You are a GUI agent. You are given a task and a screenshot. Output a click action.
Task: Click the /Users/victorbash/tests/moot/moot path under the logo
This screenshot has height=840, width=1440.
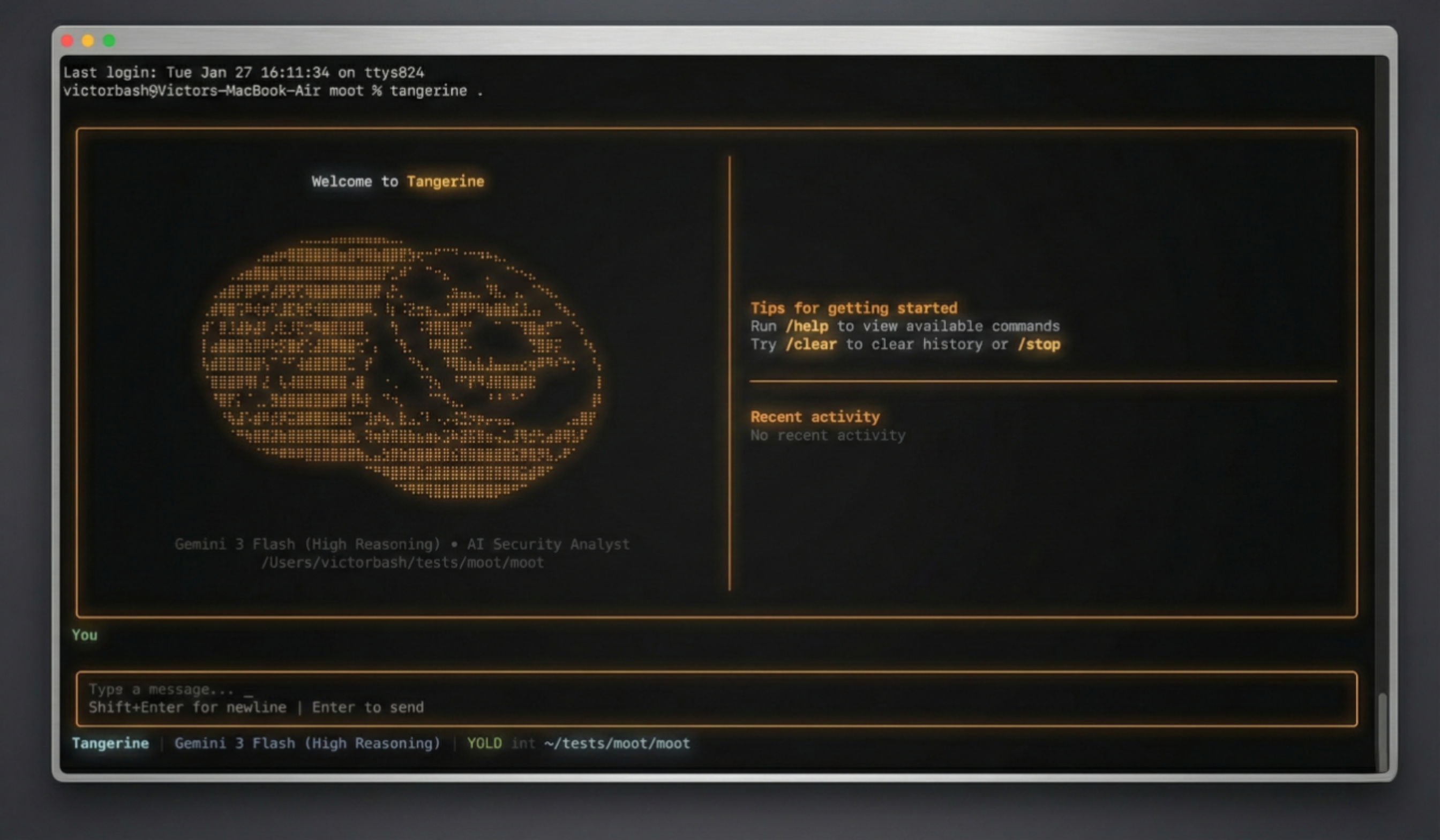click(402, 563)
